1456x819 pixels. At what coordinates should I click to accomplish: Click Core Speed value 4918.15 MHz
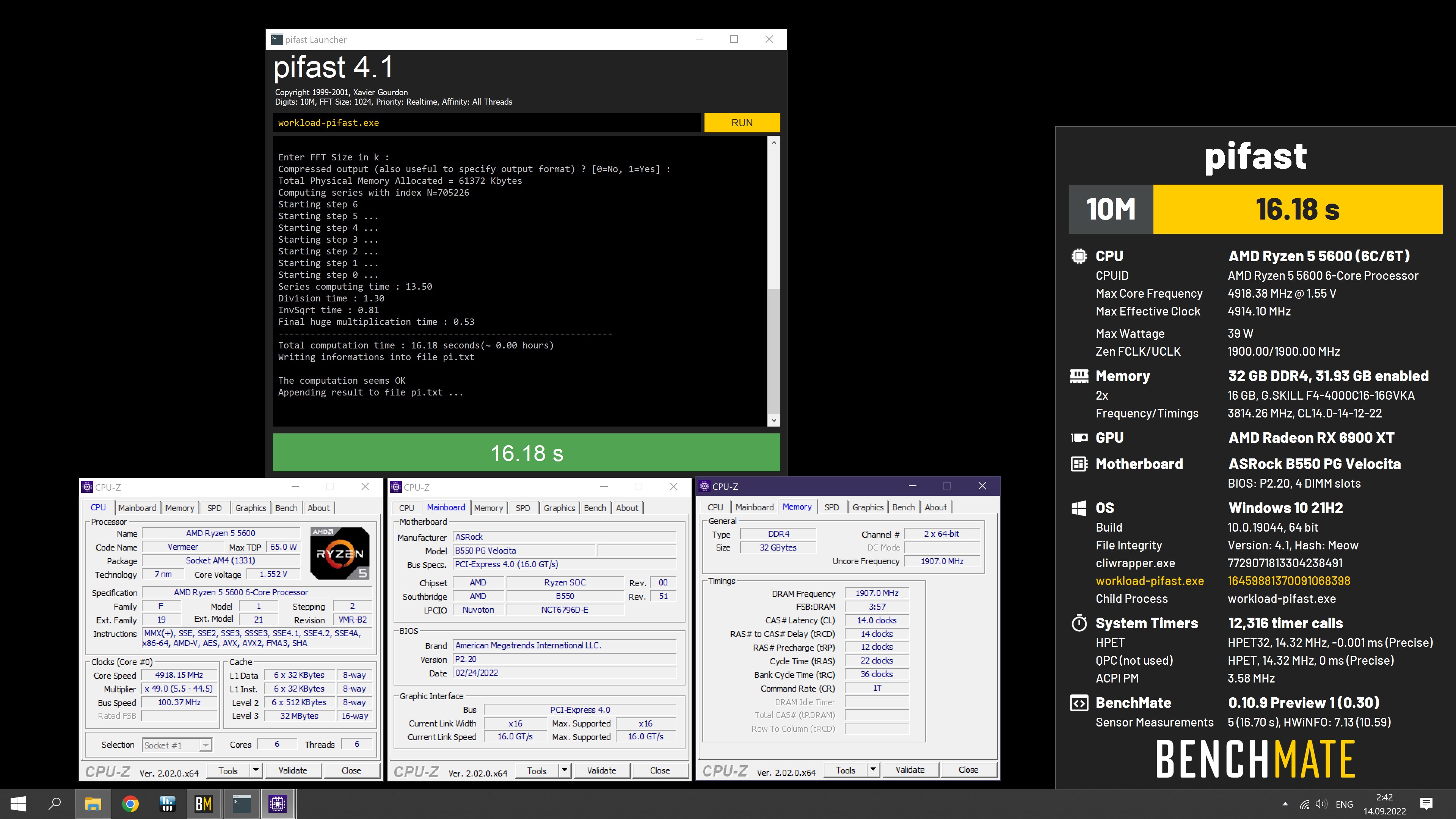click(179, 675)
